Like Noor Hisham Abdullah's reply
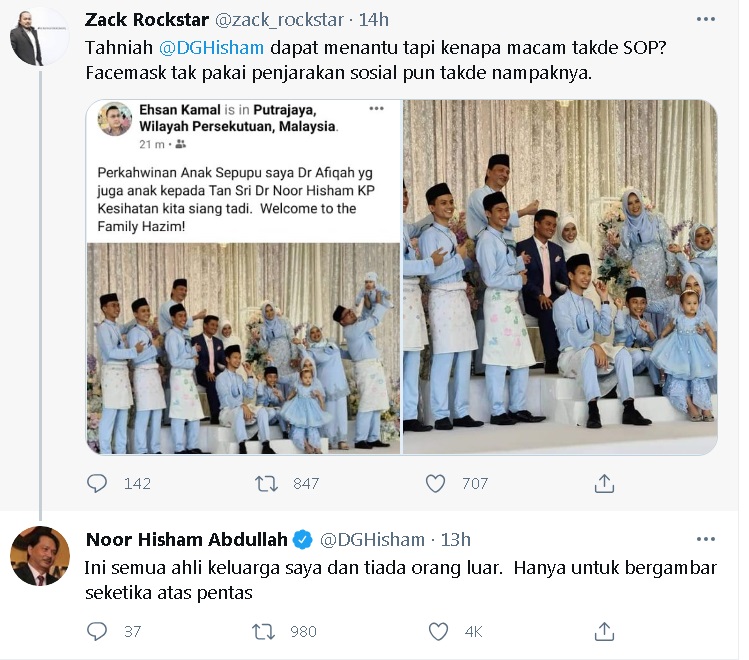The height and width of the screenshot is (660, 749). point(438,631)
